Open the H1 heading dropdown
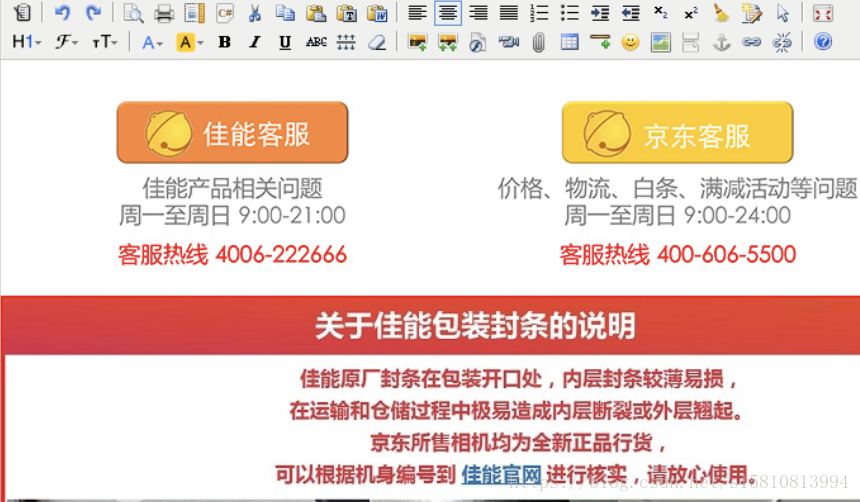The width and height of the screenshot is (860, 502). coord(26,42)
